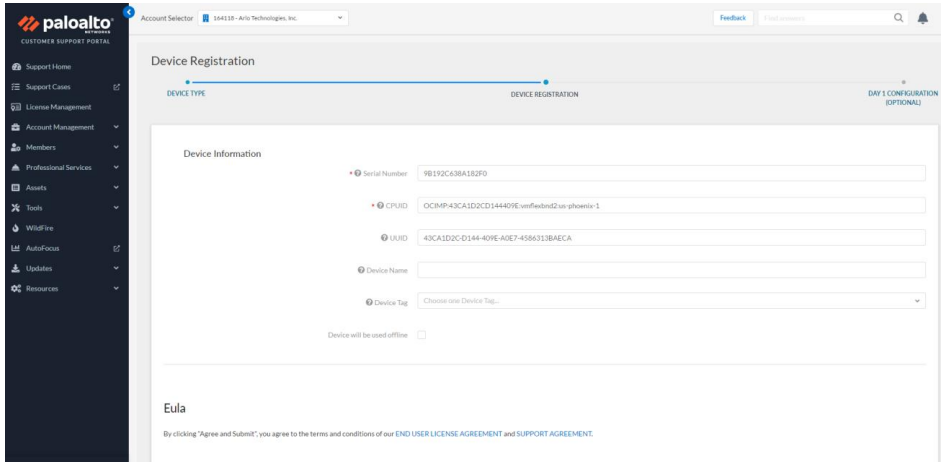This screenshot has width=947, height=470.
Task: Click the WildFire flame icon
Action: pos(16,228)
